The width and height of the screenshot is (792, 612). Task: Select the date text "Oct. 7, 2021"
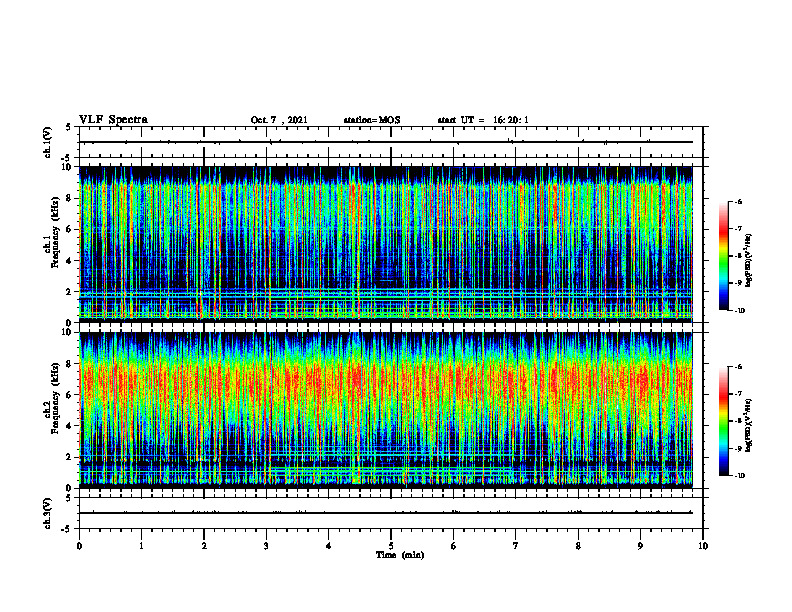[279, 120]
